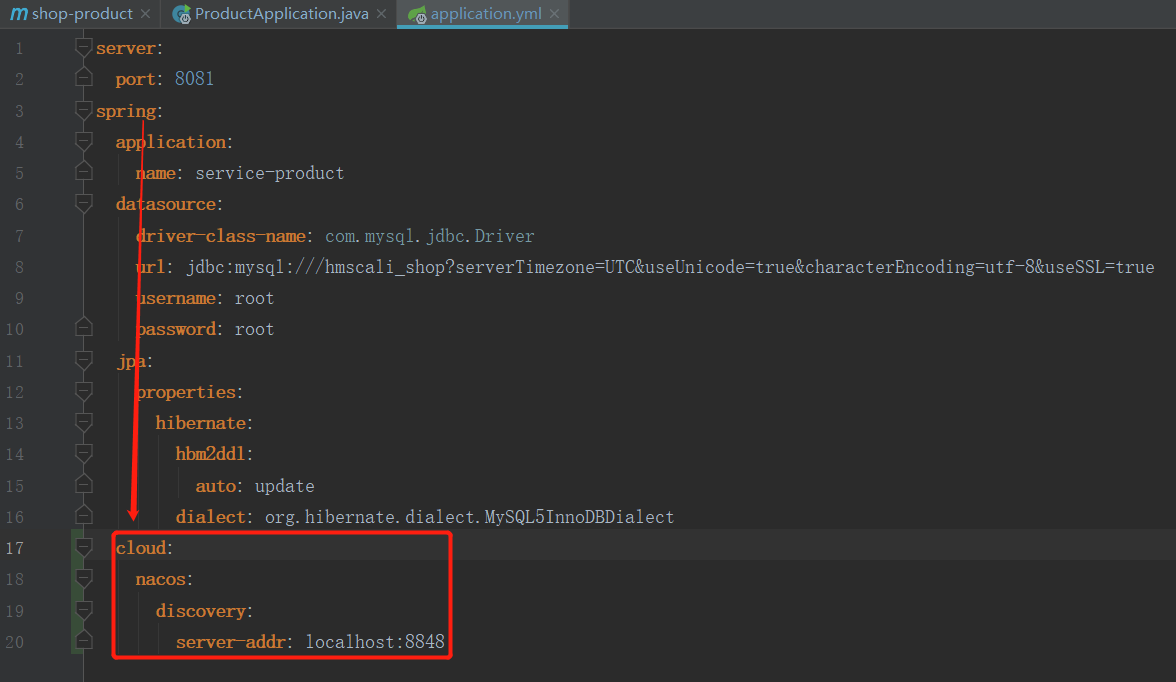Collapse the nacos block on line 18
This screenshot has width=1176, height=682.
click(83, 579)
